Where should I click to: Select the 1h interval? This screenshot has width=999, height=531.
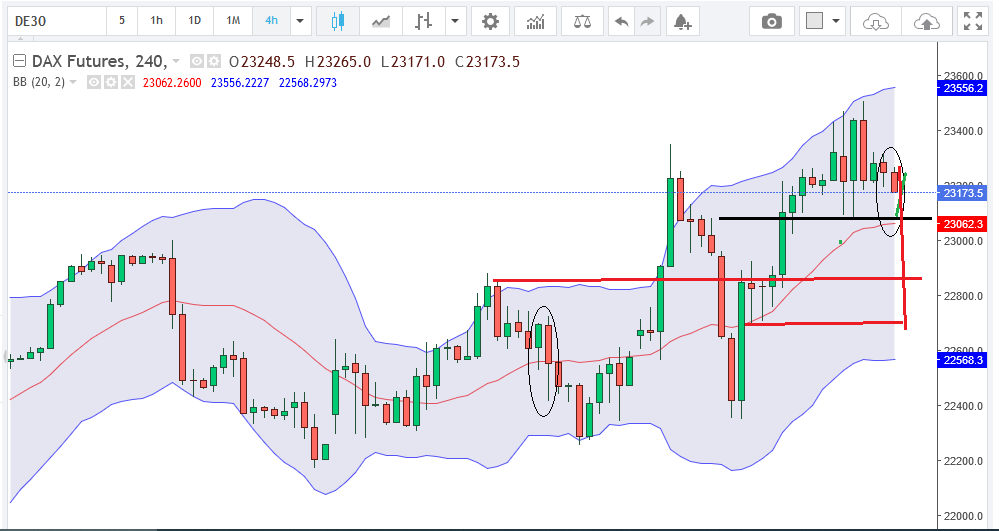[x=157, y=20]
